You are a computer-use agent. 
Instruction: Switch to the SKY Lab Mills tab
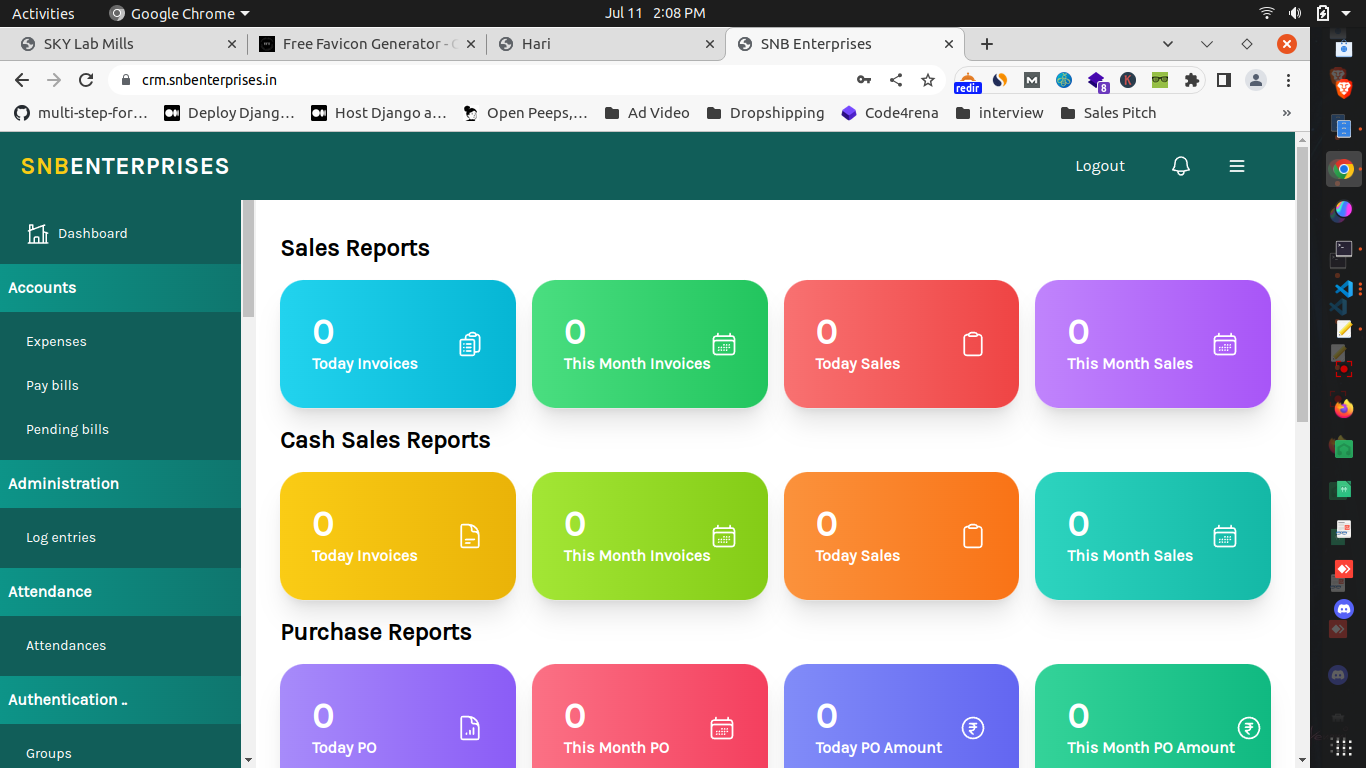coord(127,44)
